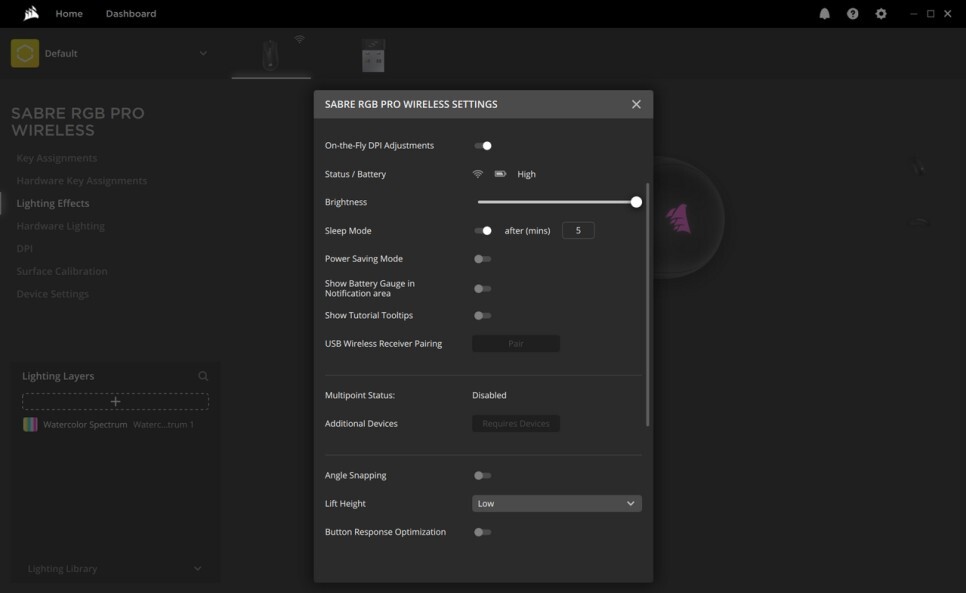Enable Button Response Optimization switch
Image resolution: width=966 pixels, height=593 pixels.
click(x=482, y=532)
